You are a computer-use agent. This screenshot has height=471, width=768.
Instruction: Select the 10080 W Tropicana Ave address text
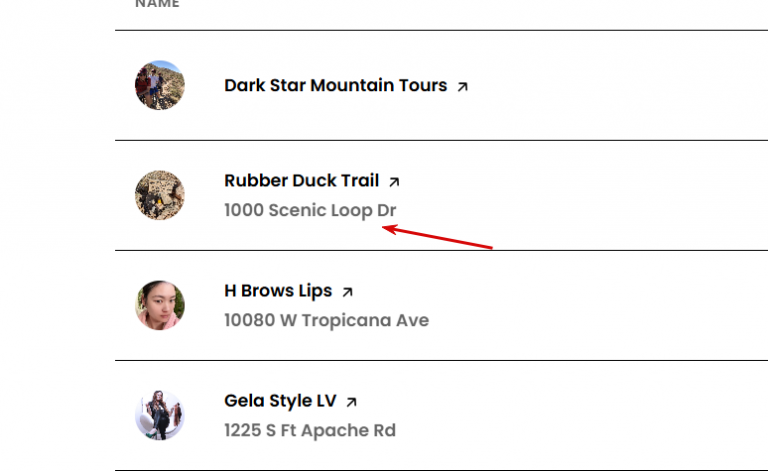(327, 320)
